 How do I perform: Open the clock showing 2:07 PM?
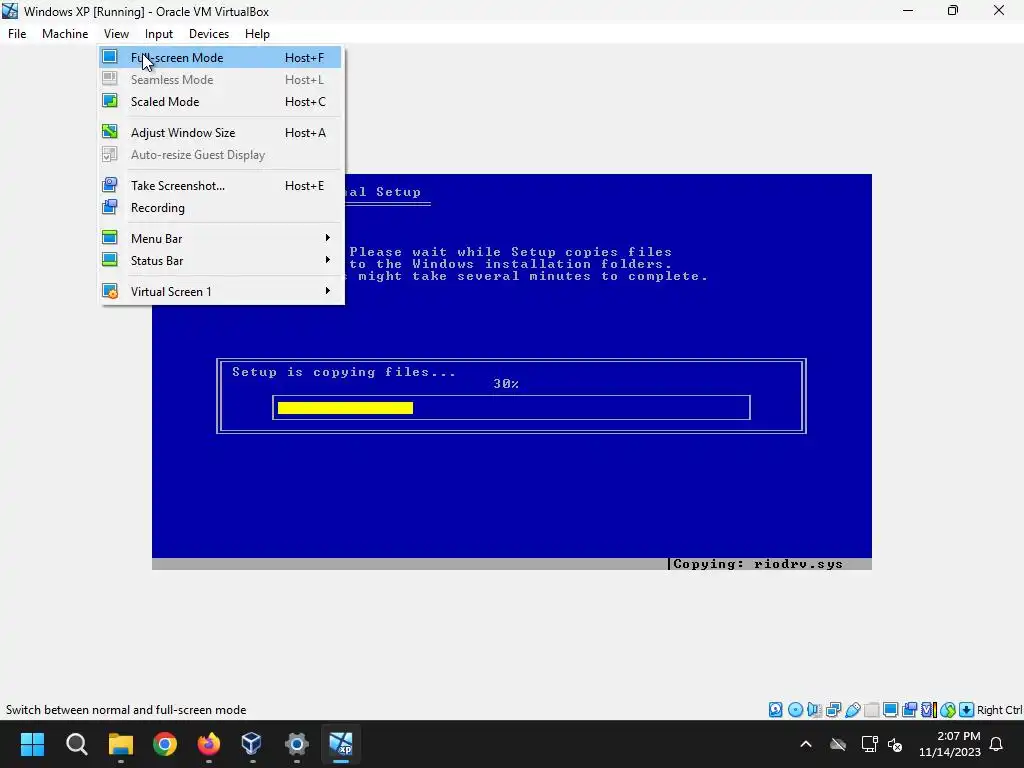(x=950, y=744)
